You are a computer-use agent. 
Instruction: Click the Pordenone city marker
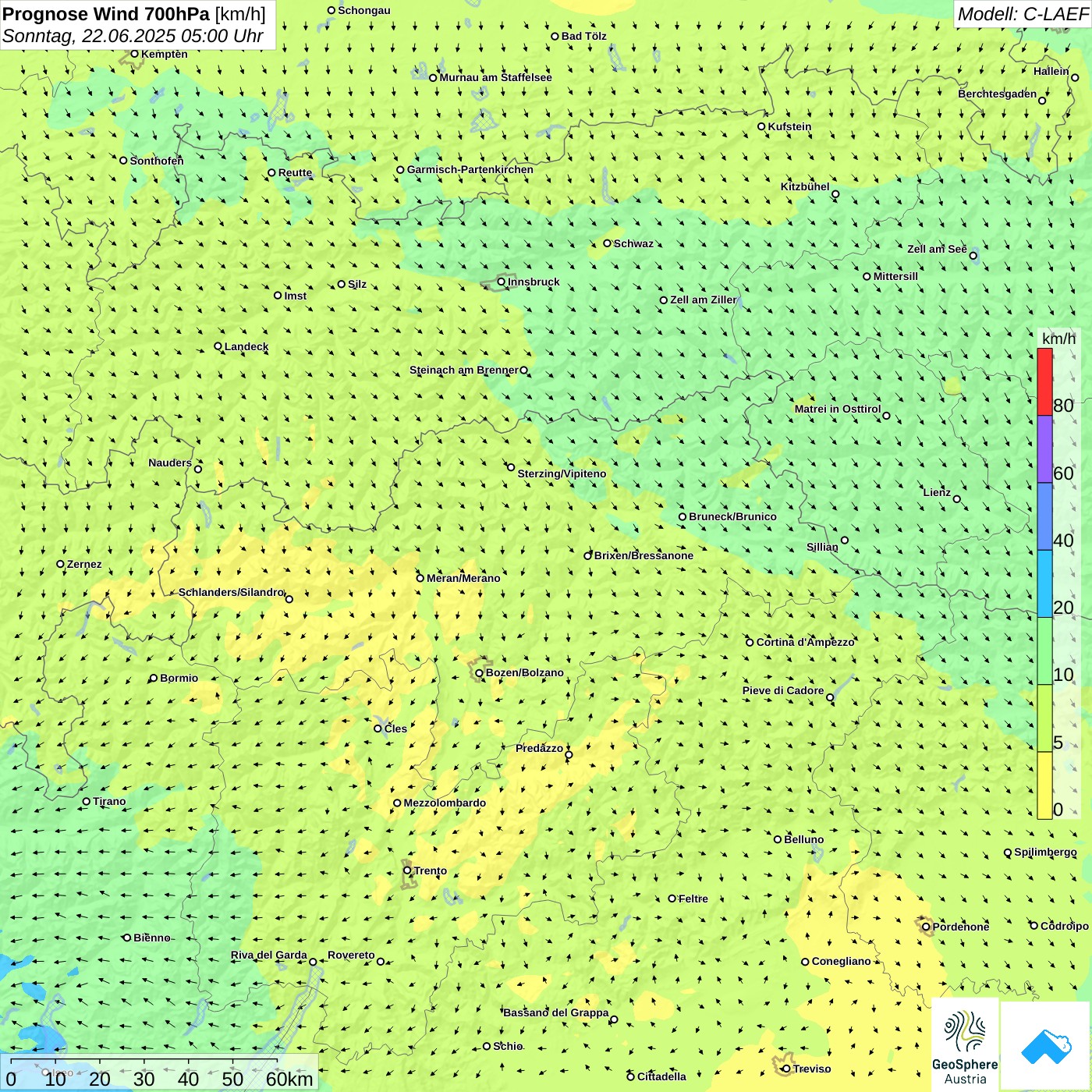pos(926,927)
